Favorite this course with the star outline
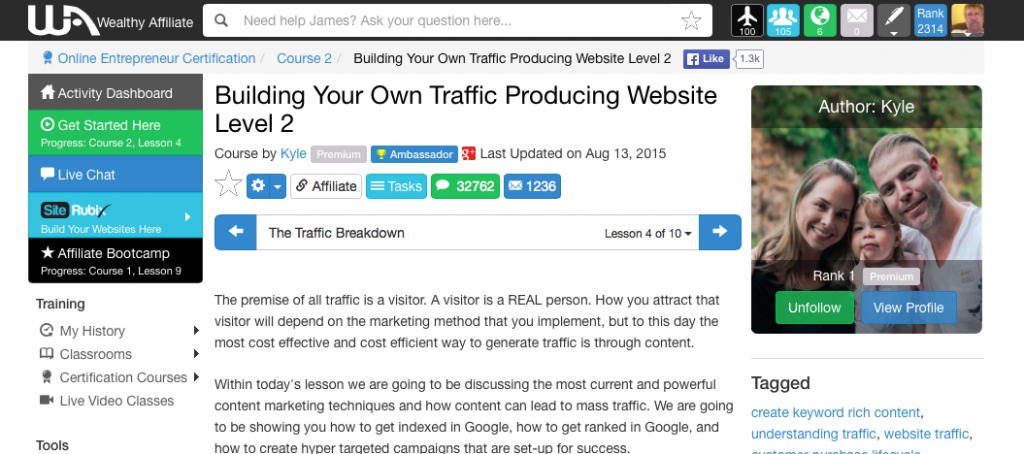 pos(229,186)
